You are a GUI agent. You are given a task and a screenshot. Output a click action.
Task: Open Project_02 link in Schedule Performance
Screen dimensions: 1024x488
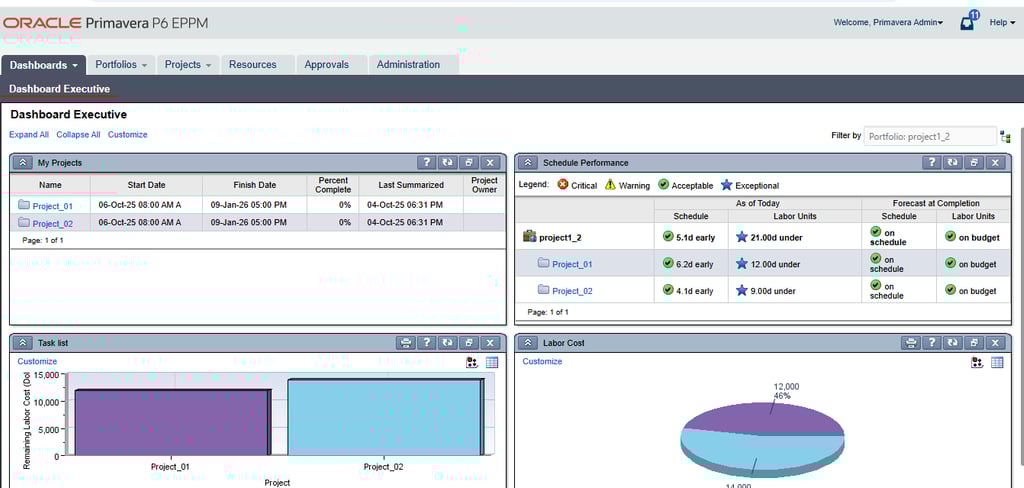pyautogui.click(x=572, y=291)
